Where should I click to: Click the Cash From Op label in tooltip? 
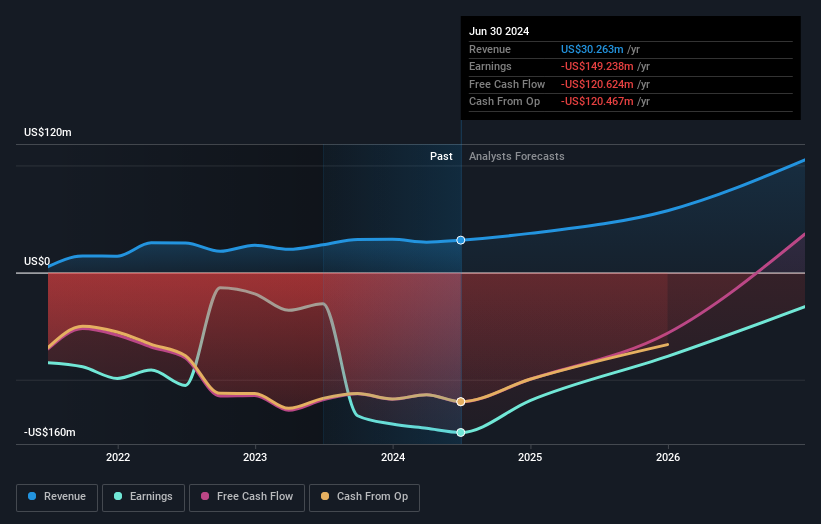[x=504, y=102]
